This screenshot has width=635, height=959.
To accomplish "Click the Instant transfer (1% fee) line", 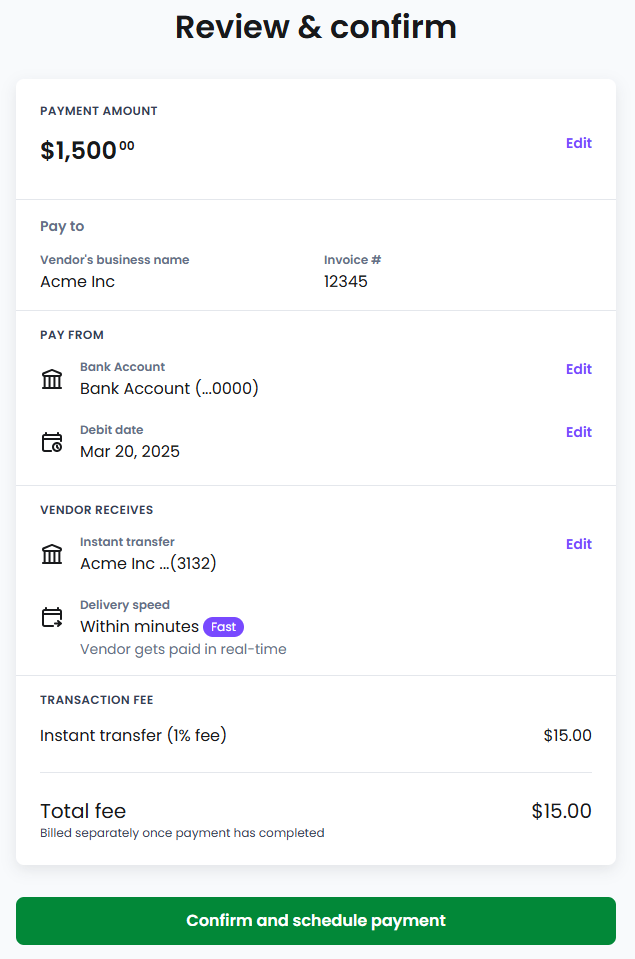I will tap(316, 735).
